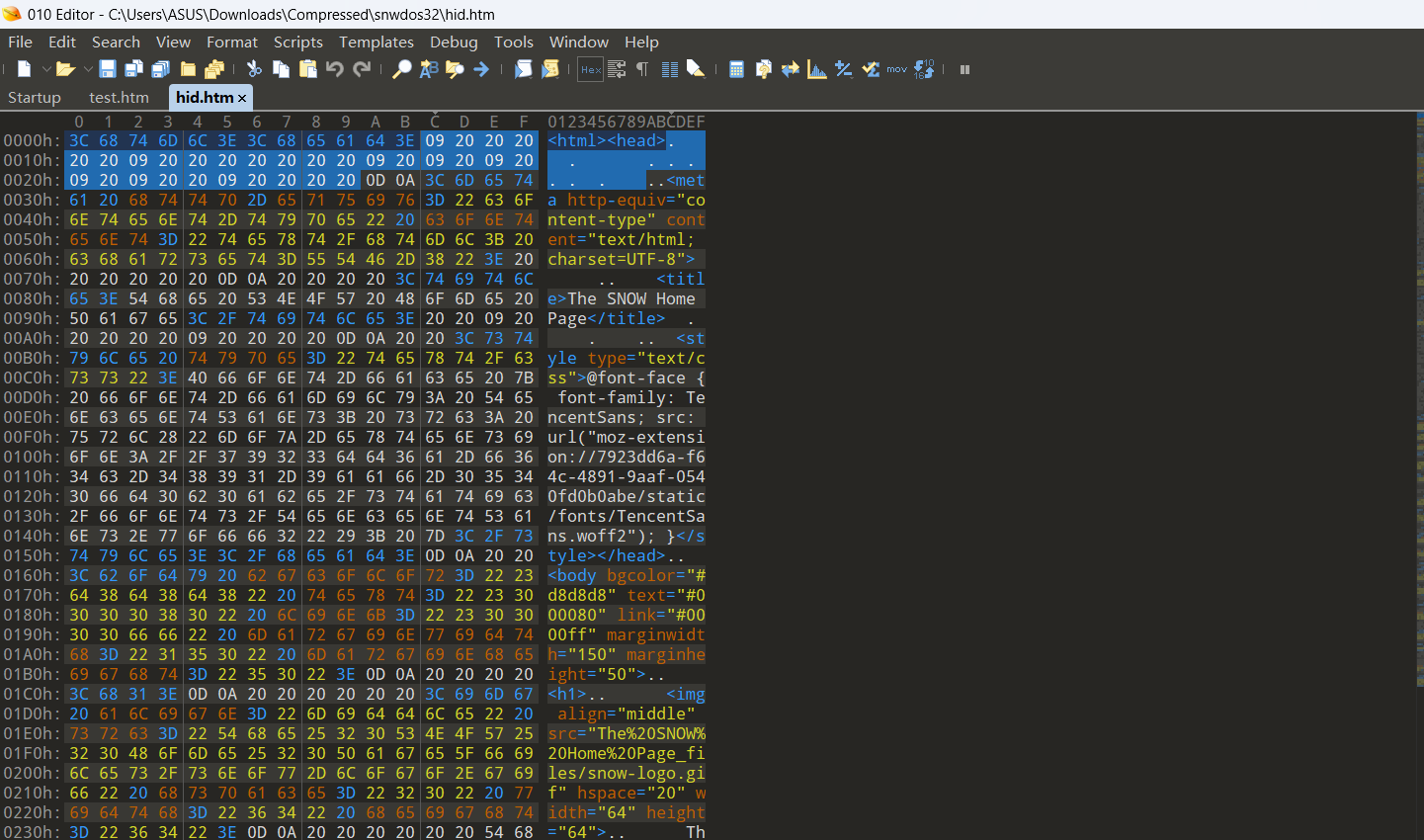Switch to the Startup tab

35,98
